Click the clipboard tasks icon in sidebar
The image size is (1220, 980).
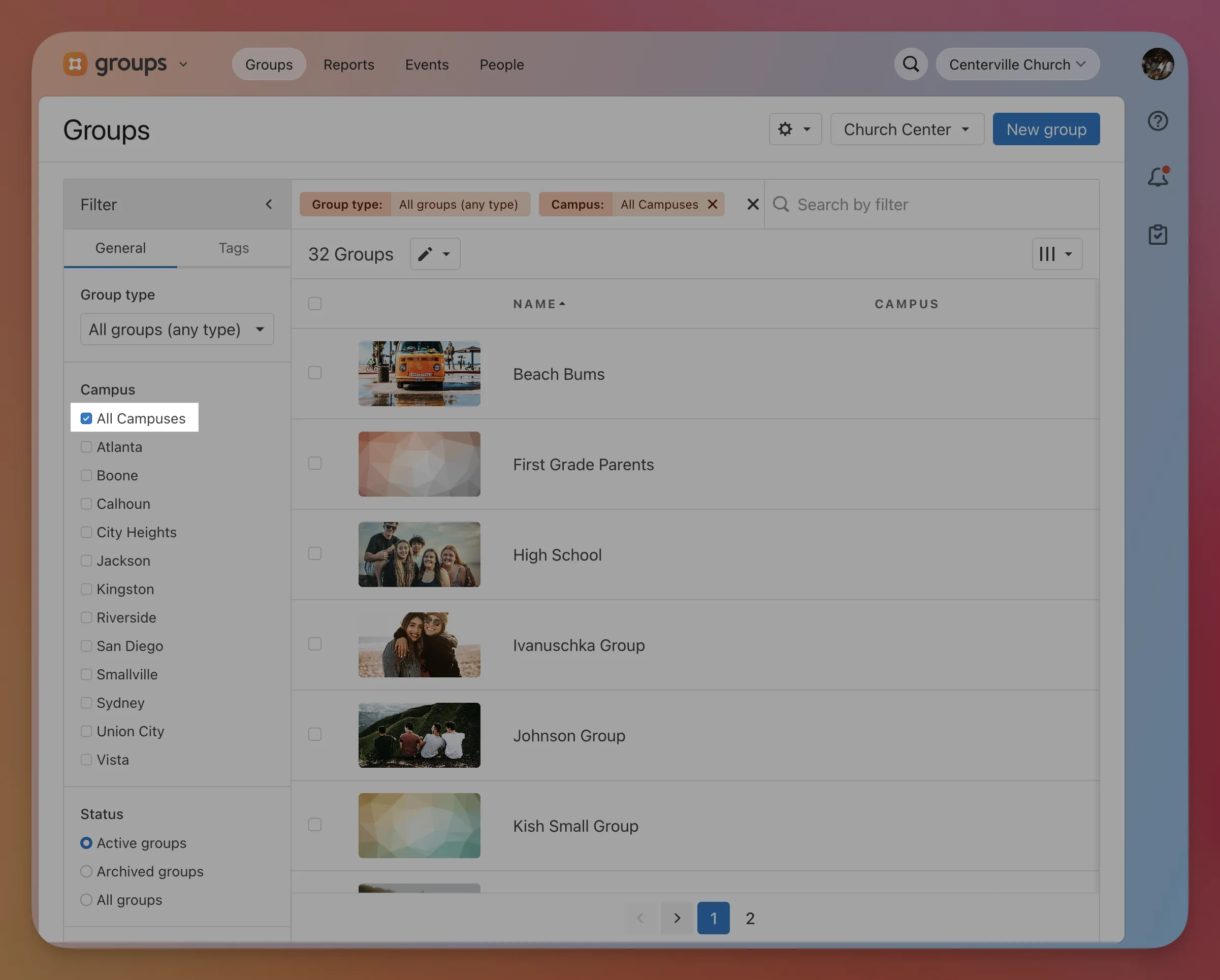tap(1157, 234)
